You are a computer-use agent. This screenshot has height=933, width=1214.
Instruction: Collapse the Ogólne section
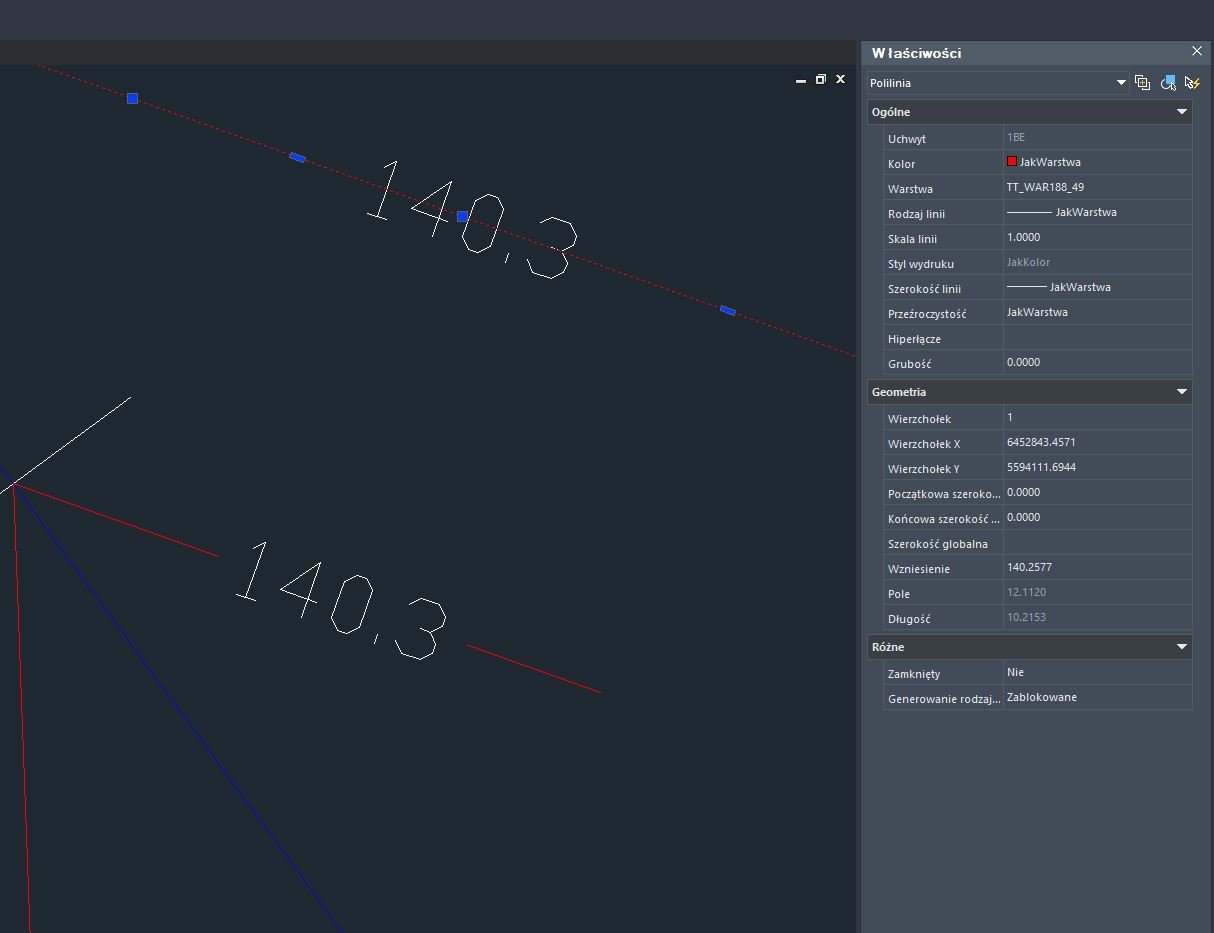click(1181, 112)
